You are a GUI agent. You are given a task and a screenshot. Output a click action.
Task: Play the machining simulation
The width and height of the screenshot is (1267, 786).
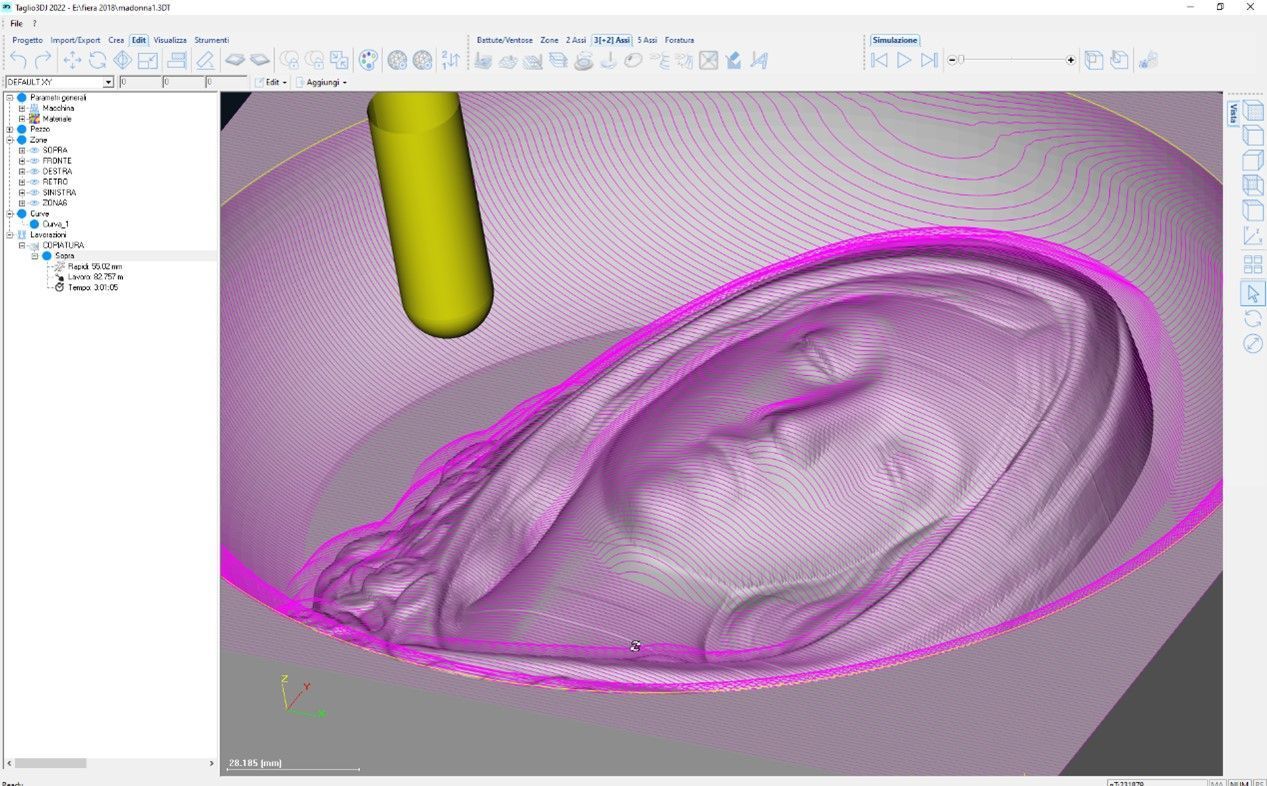tap(904, 61)
